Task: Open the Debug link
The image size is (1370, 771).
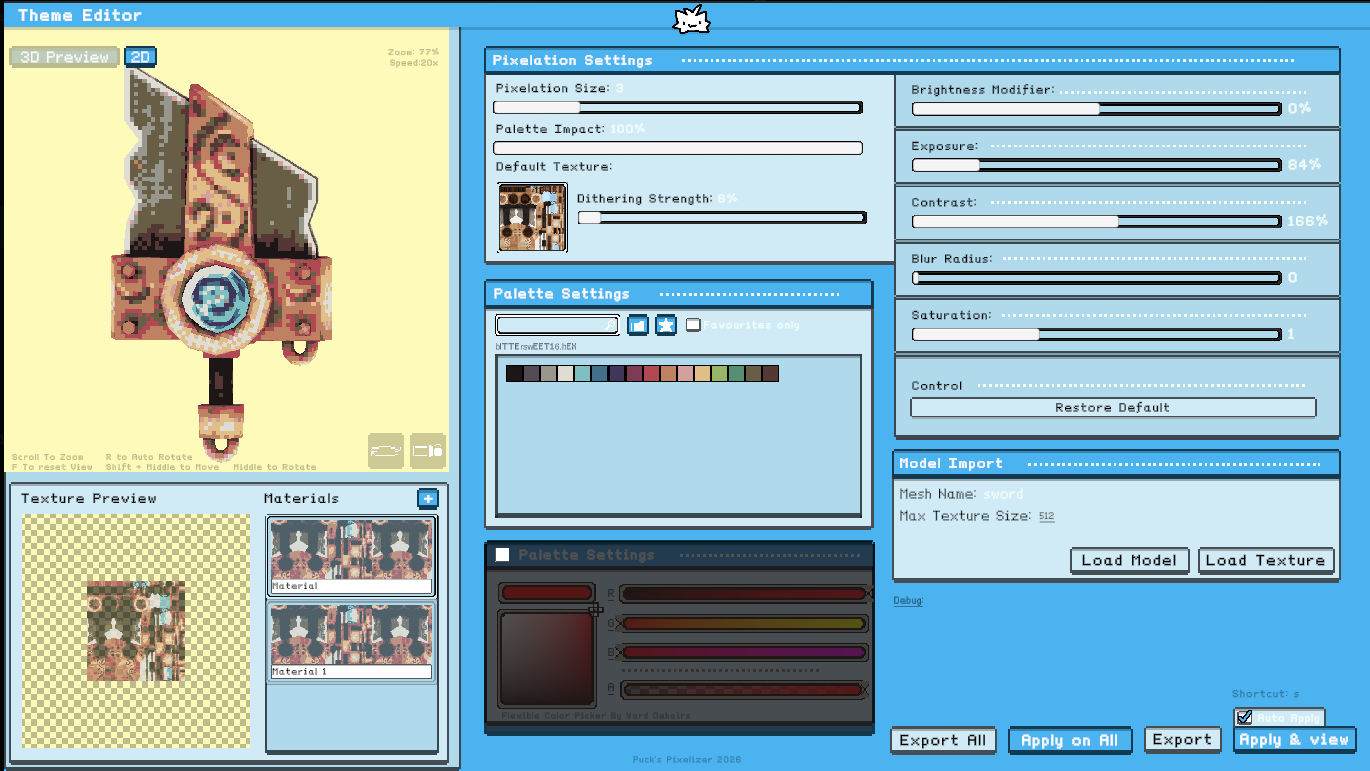Action: tap(908, 601)
